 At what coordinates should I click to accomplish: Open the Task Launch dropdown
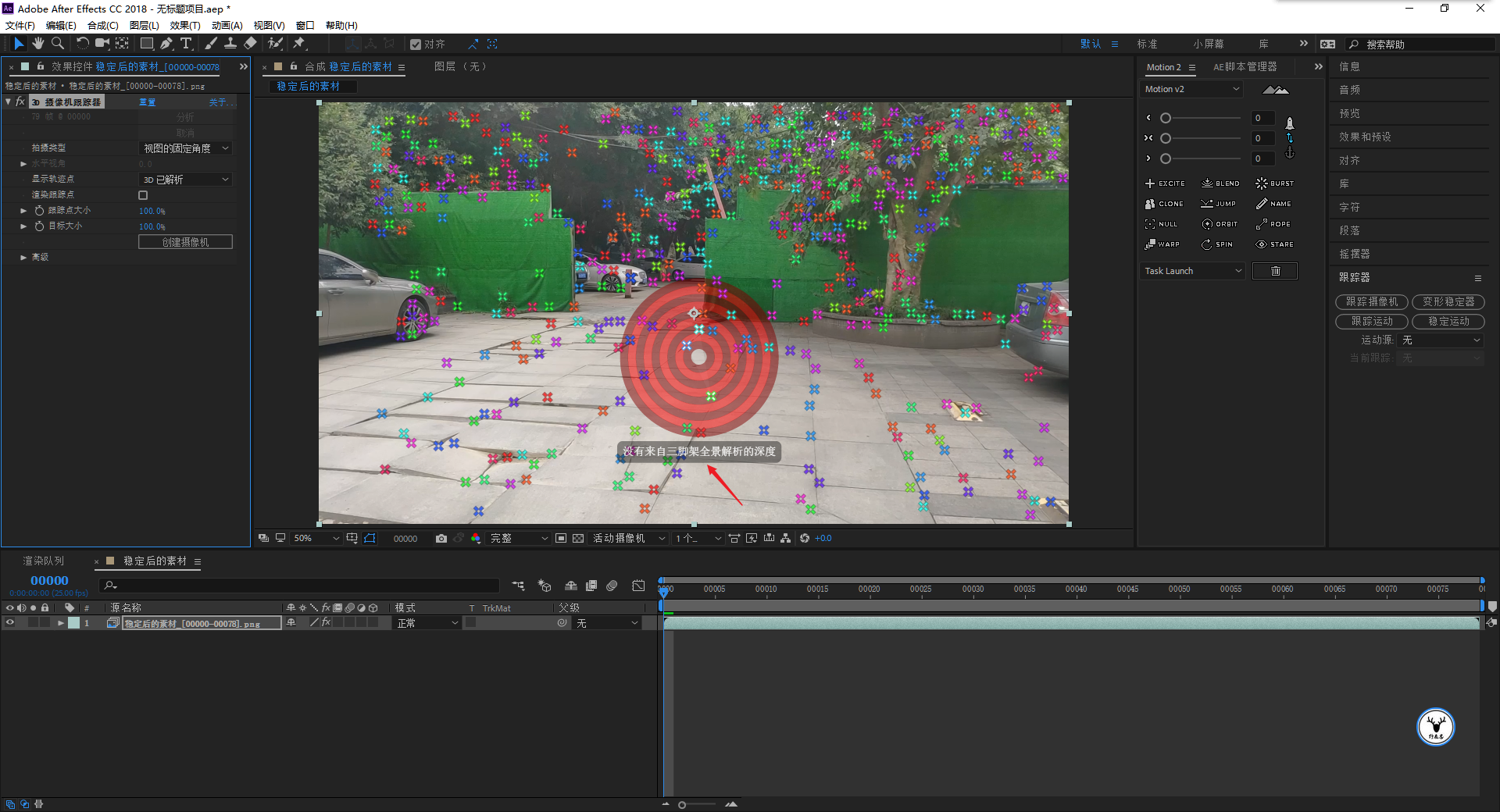(1193, 271)
